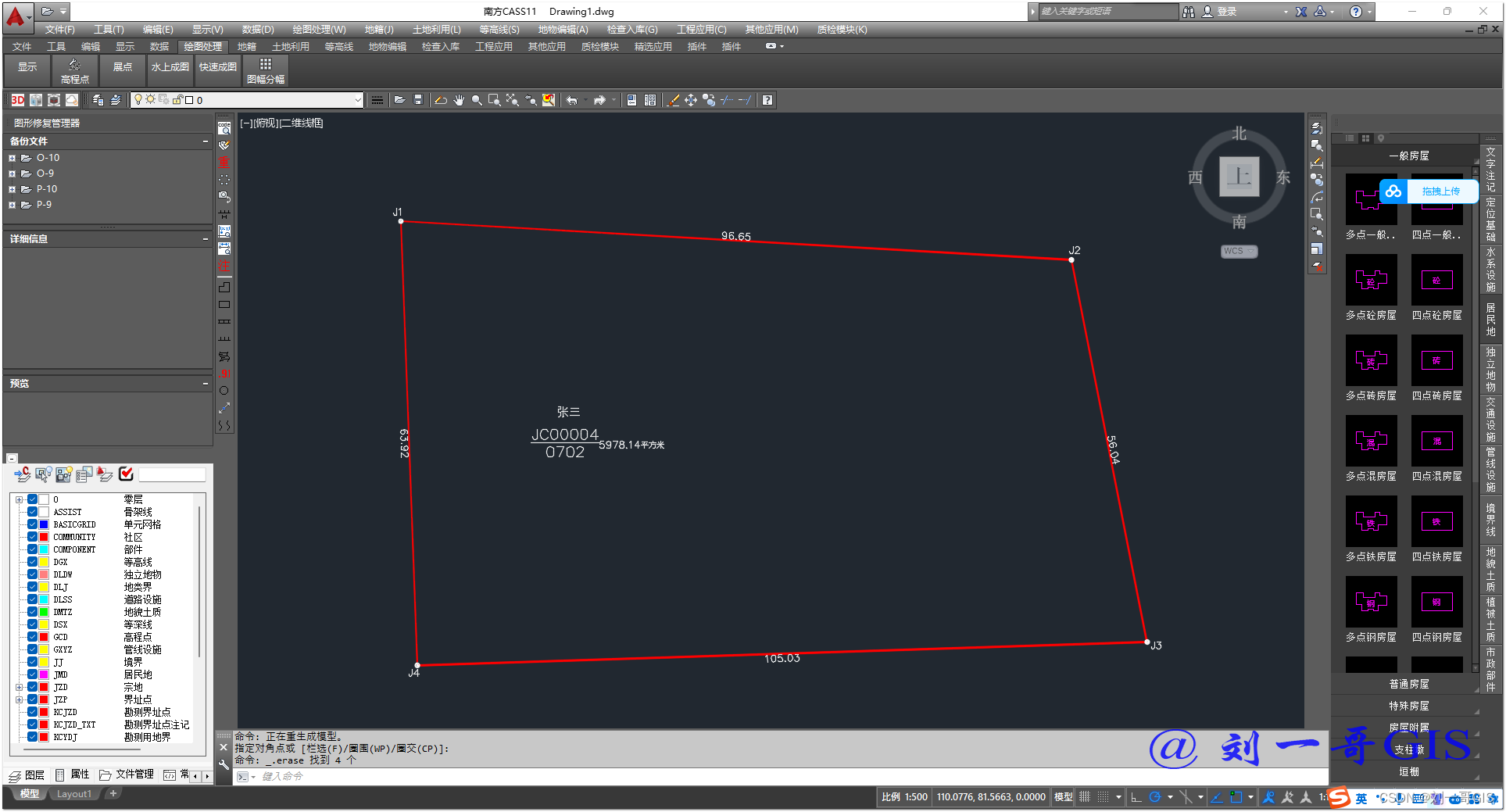This screenshot has width=1506, height=812.
Task: Click the grid display status bar icon
Action: pos(1085,797)
